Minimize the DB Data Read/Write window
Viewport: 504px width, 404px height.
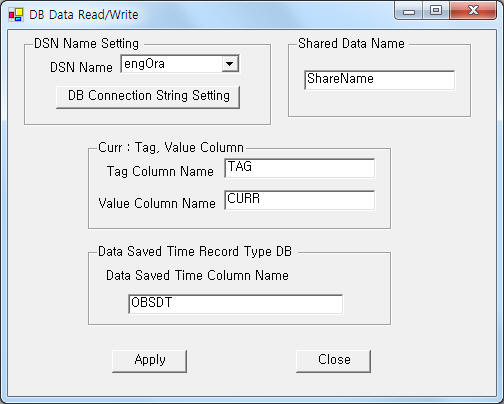pyautogui.click(x=409, y=11)
